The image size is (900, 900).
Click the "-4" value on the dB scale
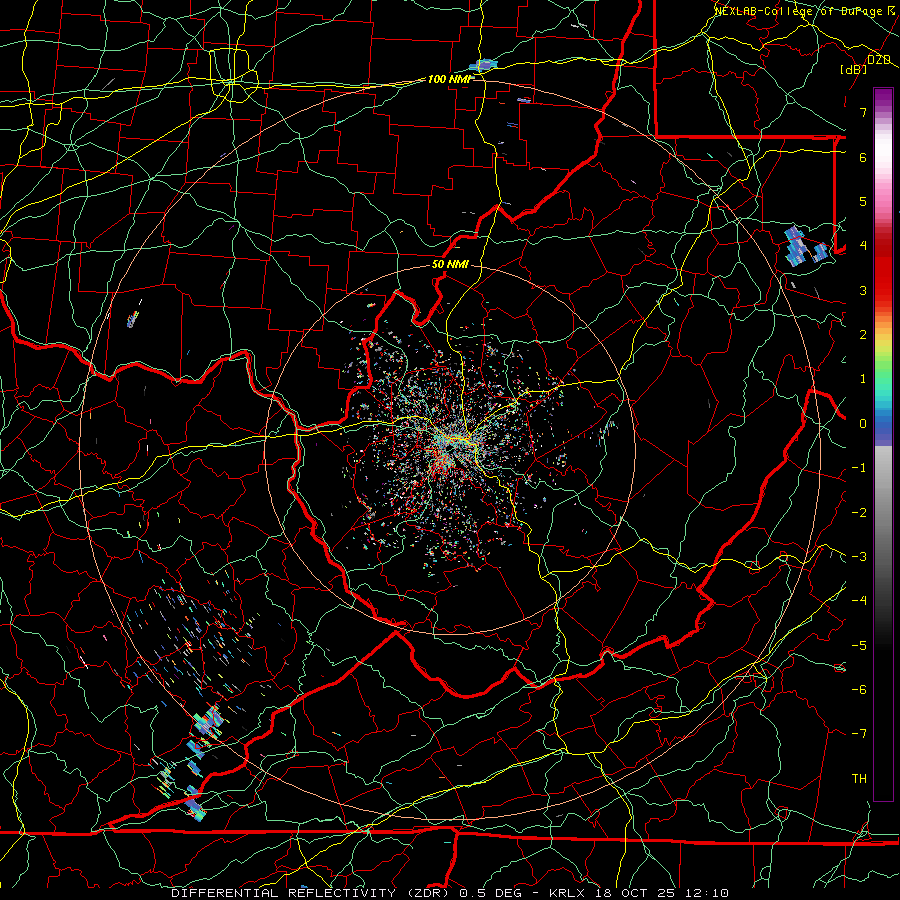[x=859, y=601]
